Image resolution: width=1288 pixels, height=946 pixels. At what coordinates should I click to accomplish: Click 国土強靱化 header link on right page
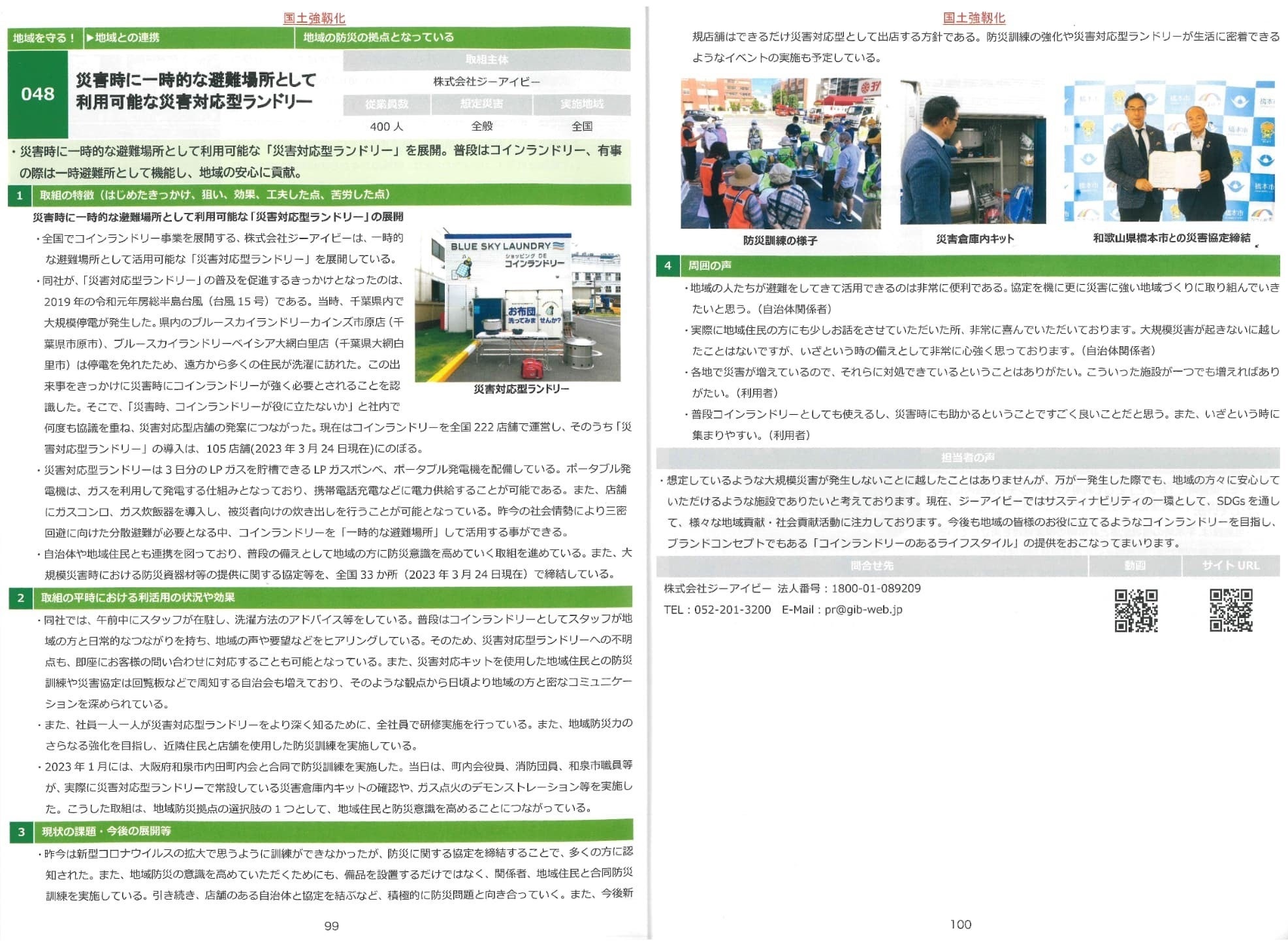[x=974, y=18]
